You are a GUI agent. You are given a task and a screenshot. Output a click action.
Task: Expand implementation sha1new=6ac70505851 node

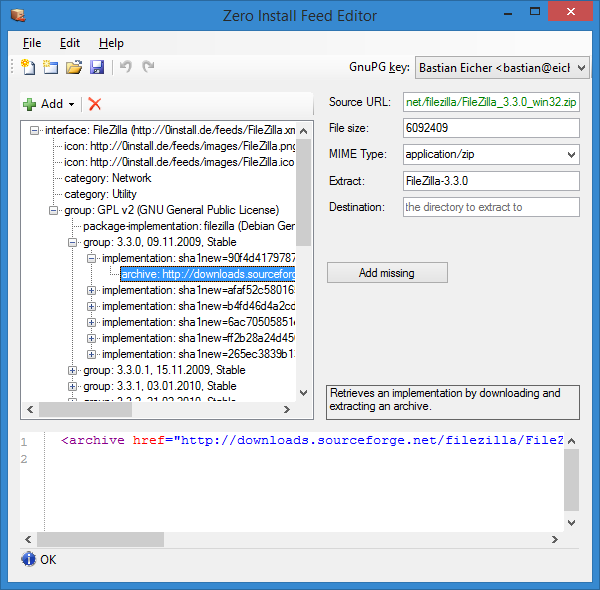click(91, 323)
